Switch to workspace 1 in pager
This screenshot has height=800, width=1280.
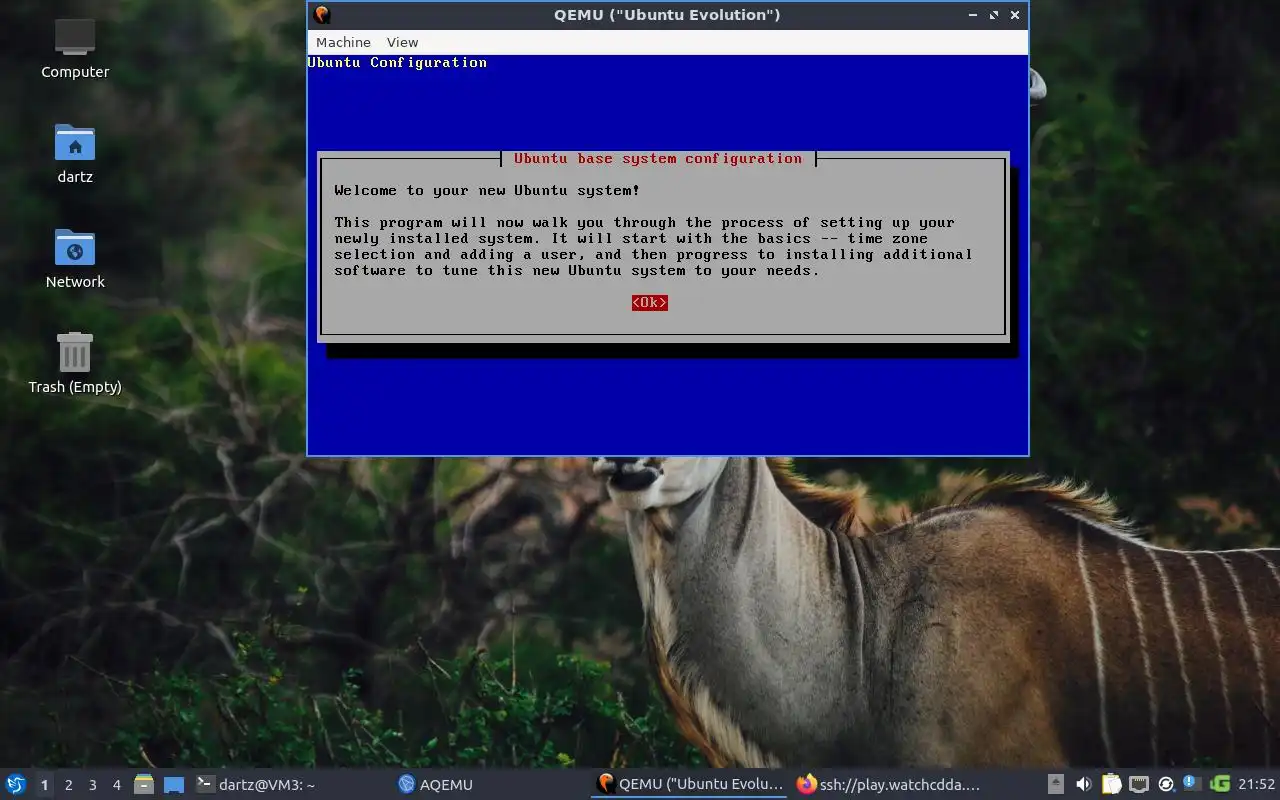[44, 785]
